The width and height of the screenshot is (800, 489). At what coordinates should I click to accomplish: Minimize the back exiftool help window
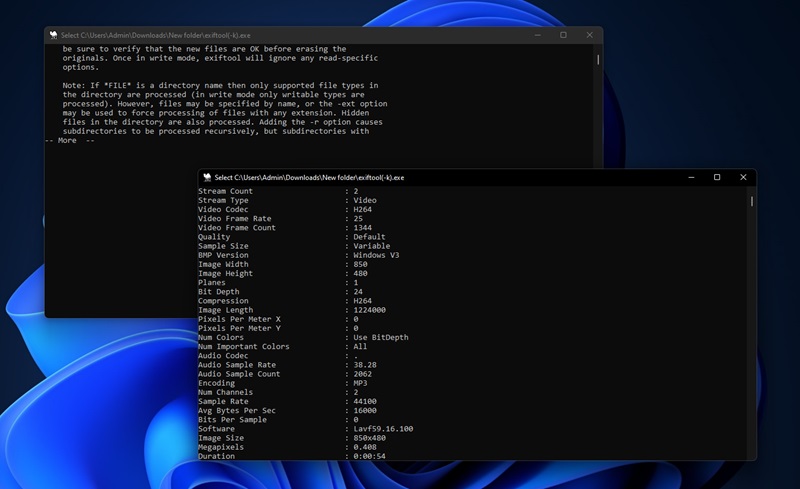click(x=538, y=35)
